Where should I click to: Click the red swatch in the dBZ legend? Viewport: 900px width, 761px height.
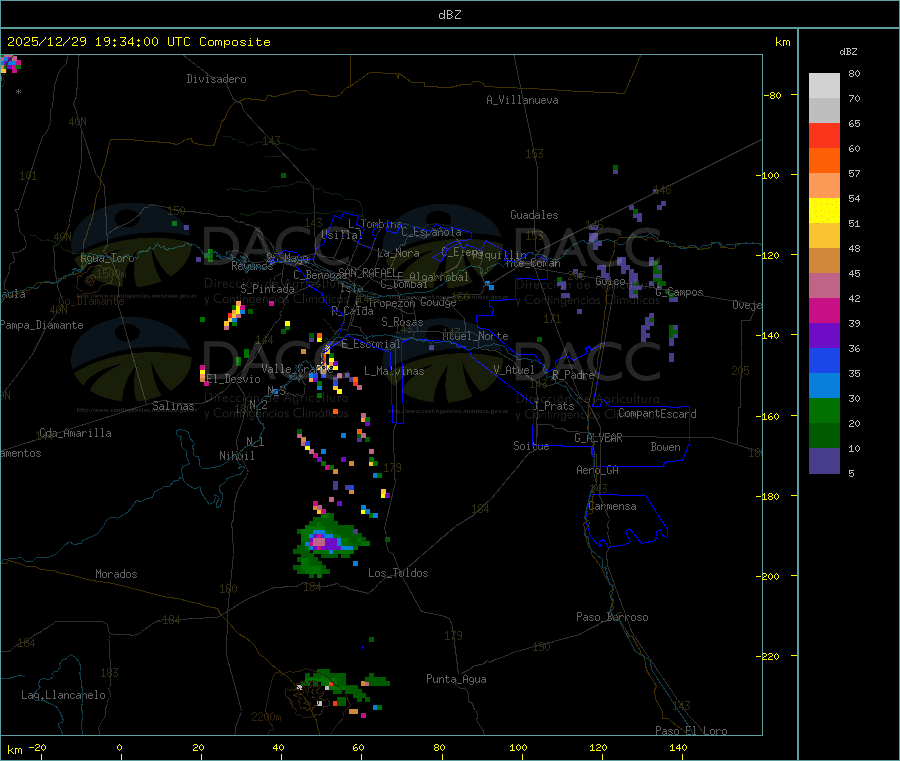tap(824, 135)
